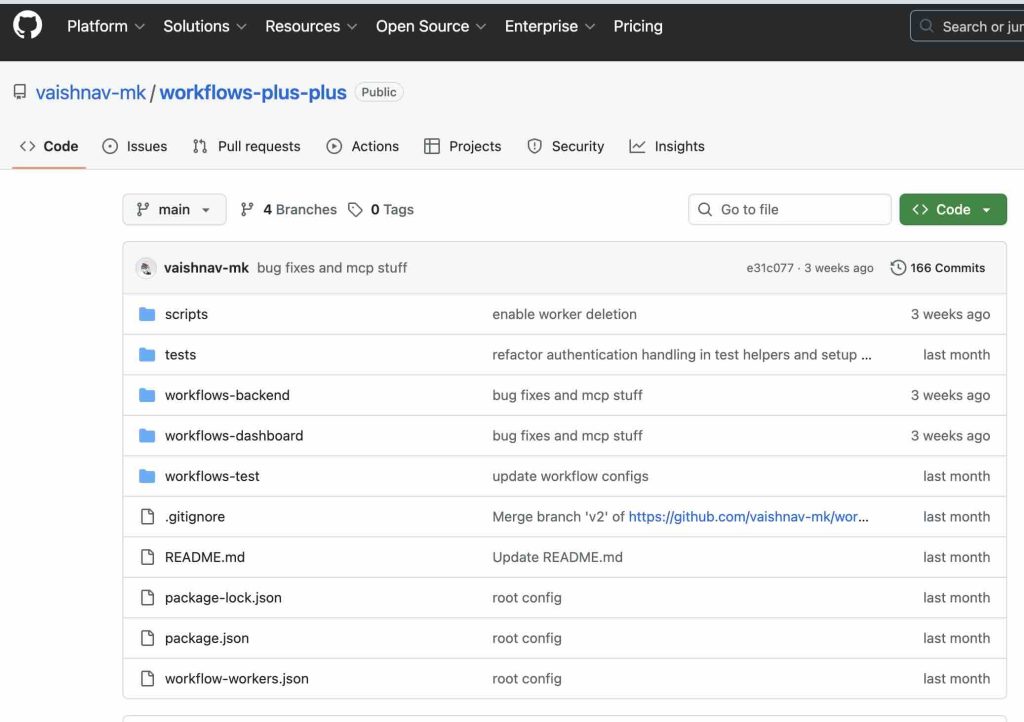Open the Pricing link

[638, 26]
